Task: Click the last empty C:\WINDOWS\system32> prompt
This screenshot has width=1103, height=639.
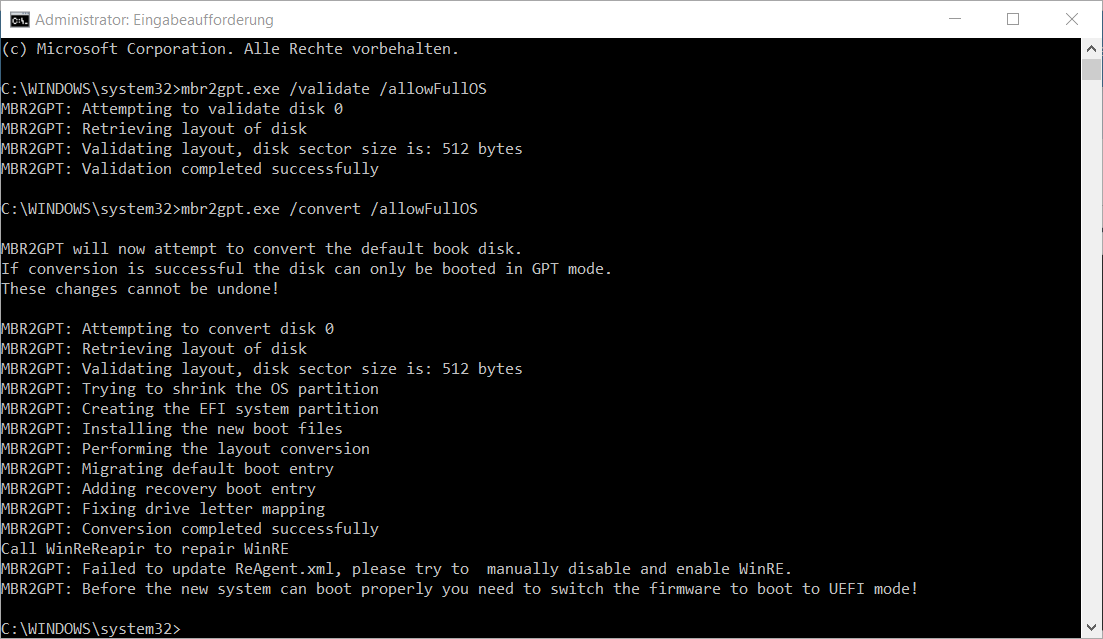Action: [91, 628]
